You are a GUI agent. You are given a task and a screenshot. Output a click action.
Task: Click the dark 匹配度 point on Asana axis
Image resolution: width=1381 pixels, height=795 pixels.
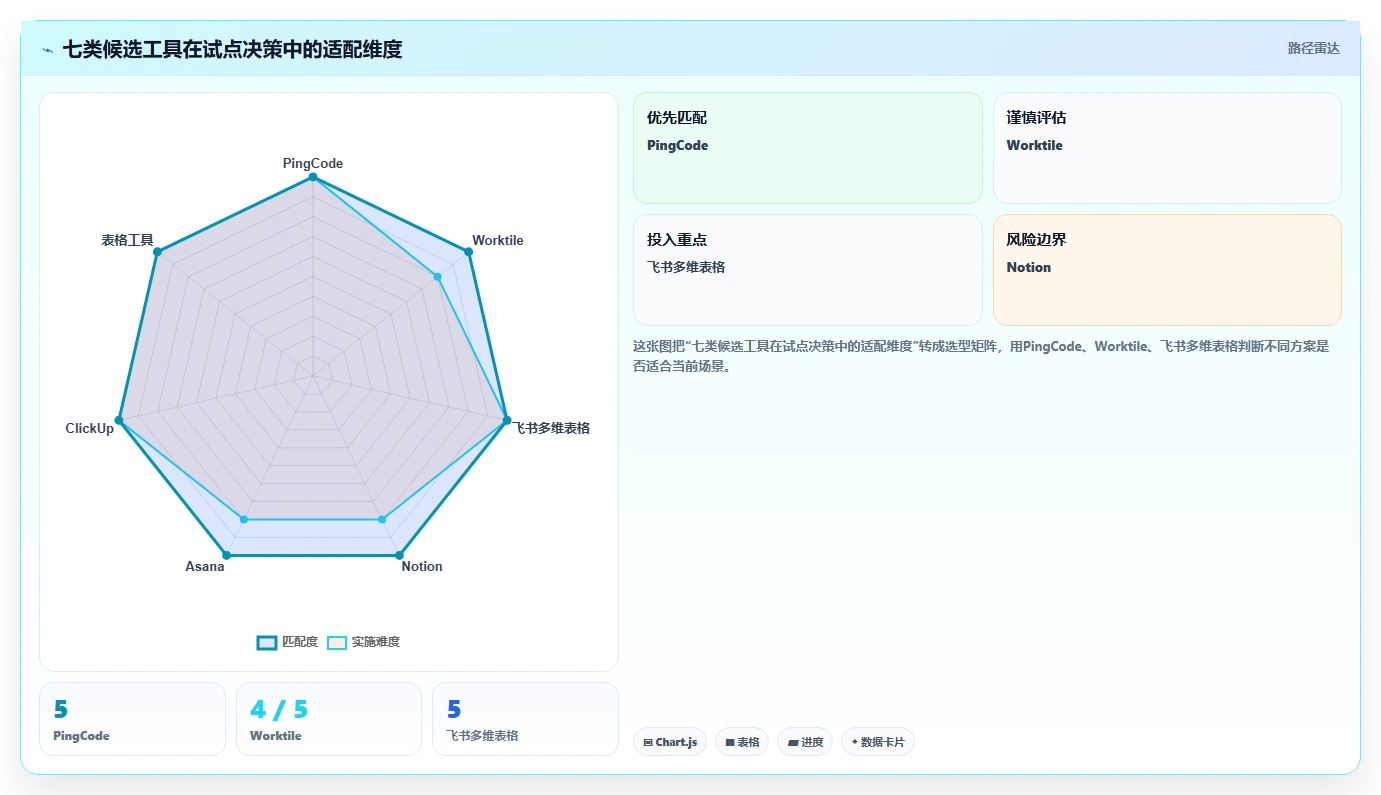pyautogui.click(x=226, y=555)
